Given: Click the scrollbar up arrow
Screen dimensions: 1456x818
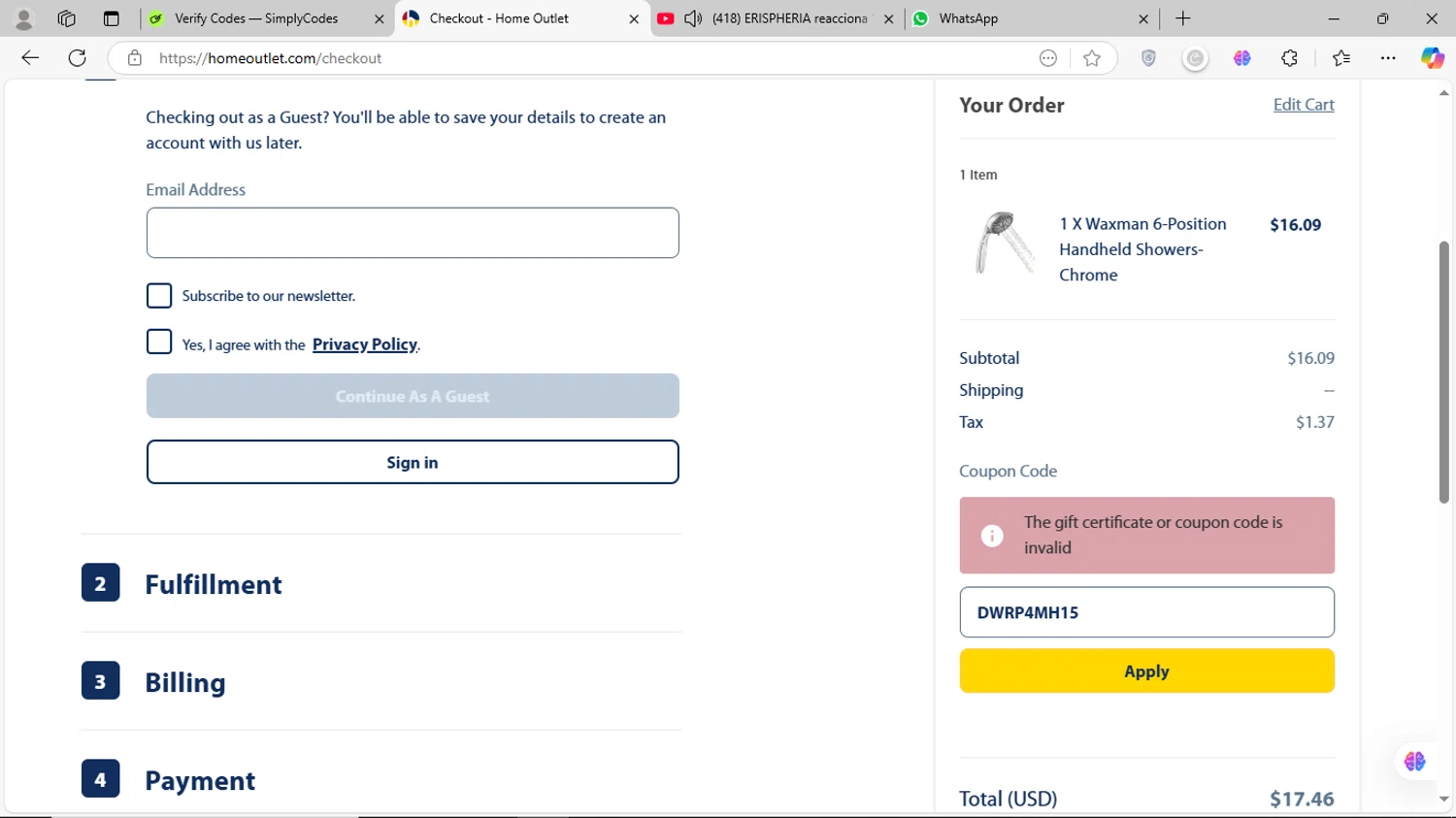Looking at the screenshot, I should [x=1444, y=93].
